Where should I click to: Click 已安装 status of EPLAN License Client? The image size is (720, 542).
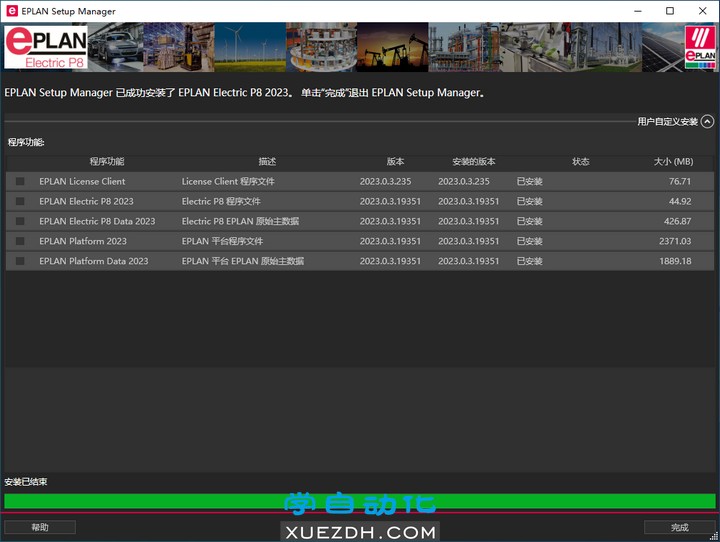(x=529, y=181)
